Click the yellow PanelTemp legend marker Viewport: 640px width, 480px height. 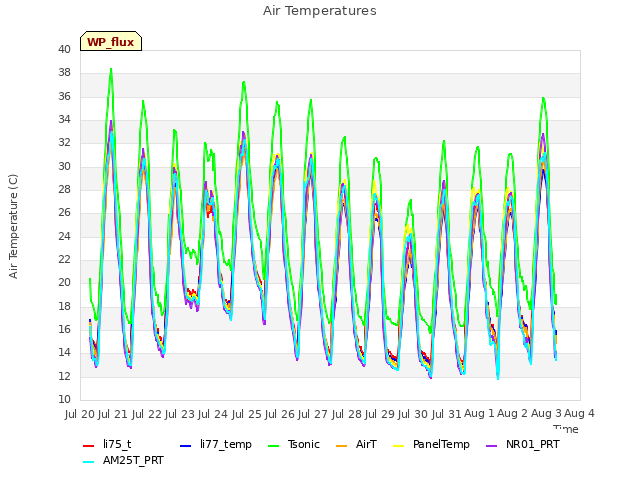point(398,445)
